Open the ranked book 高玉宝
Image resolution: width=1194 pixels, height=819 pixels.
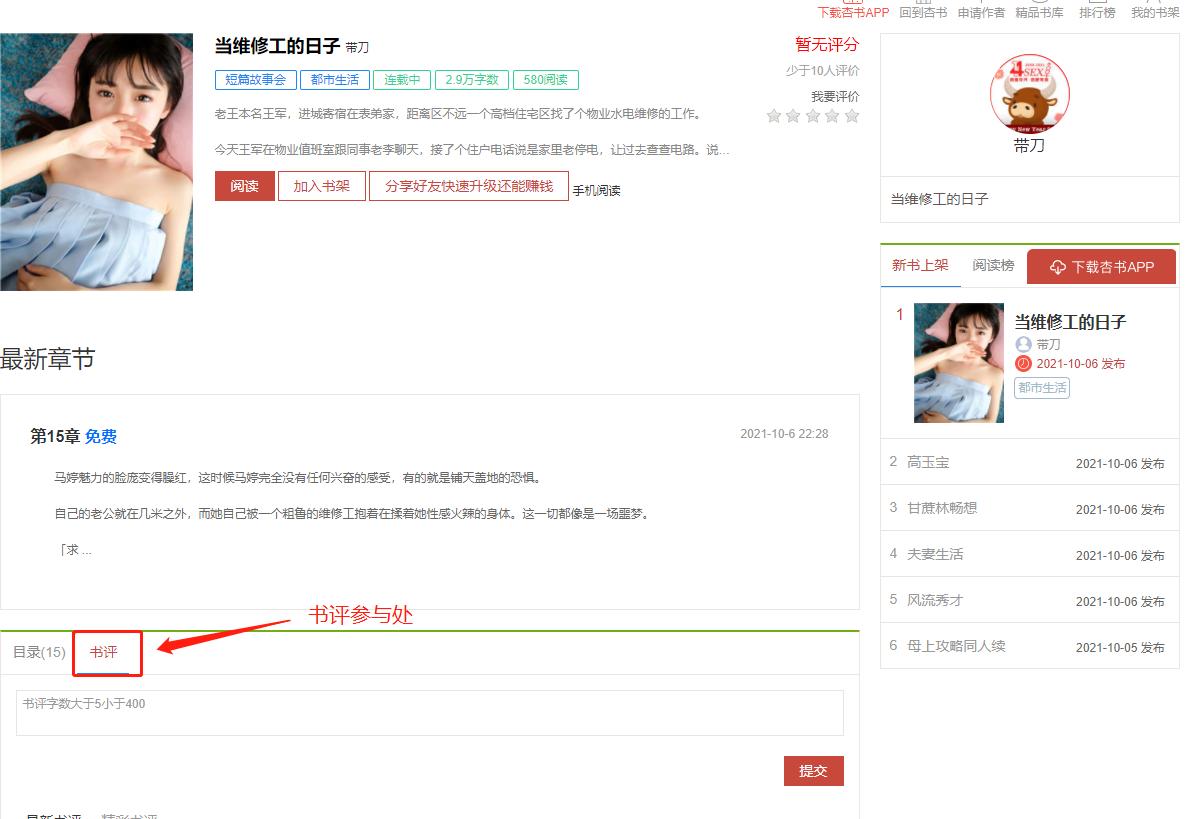[x=928, y=462]
